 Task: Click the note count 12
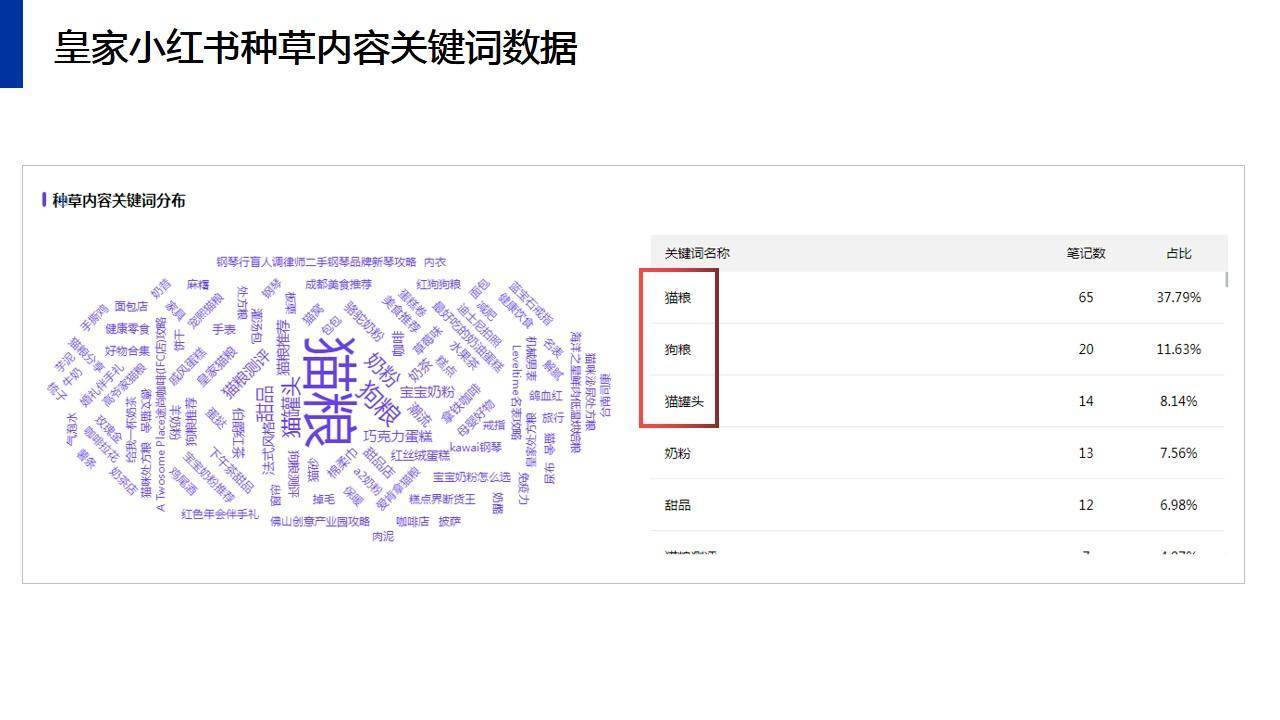coord(1086,505)
